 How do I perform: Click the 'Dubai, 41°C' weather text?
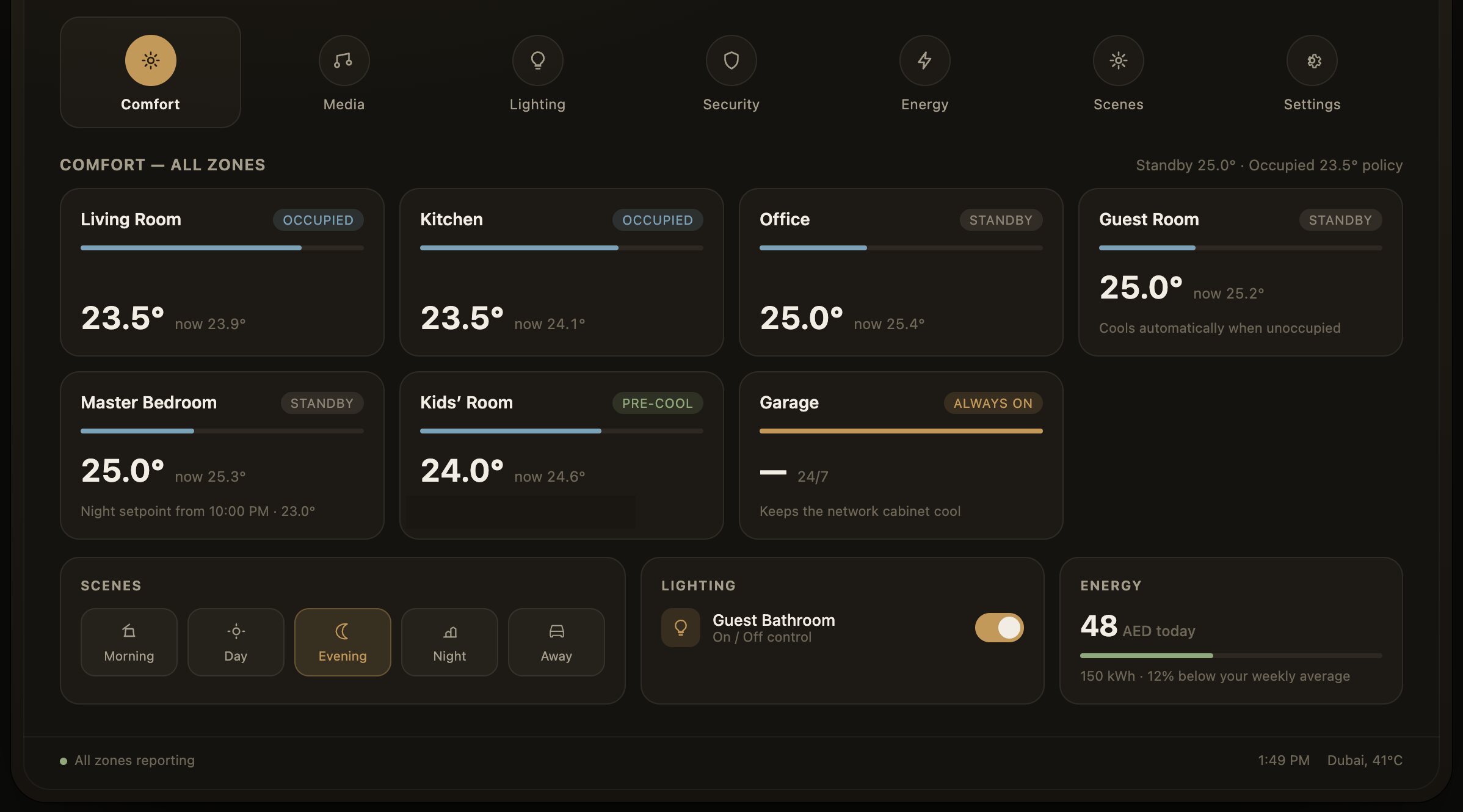coord(1365,760)
